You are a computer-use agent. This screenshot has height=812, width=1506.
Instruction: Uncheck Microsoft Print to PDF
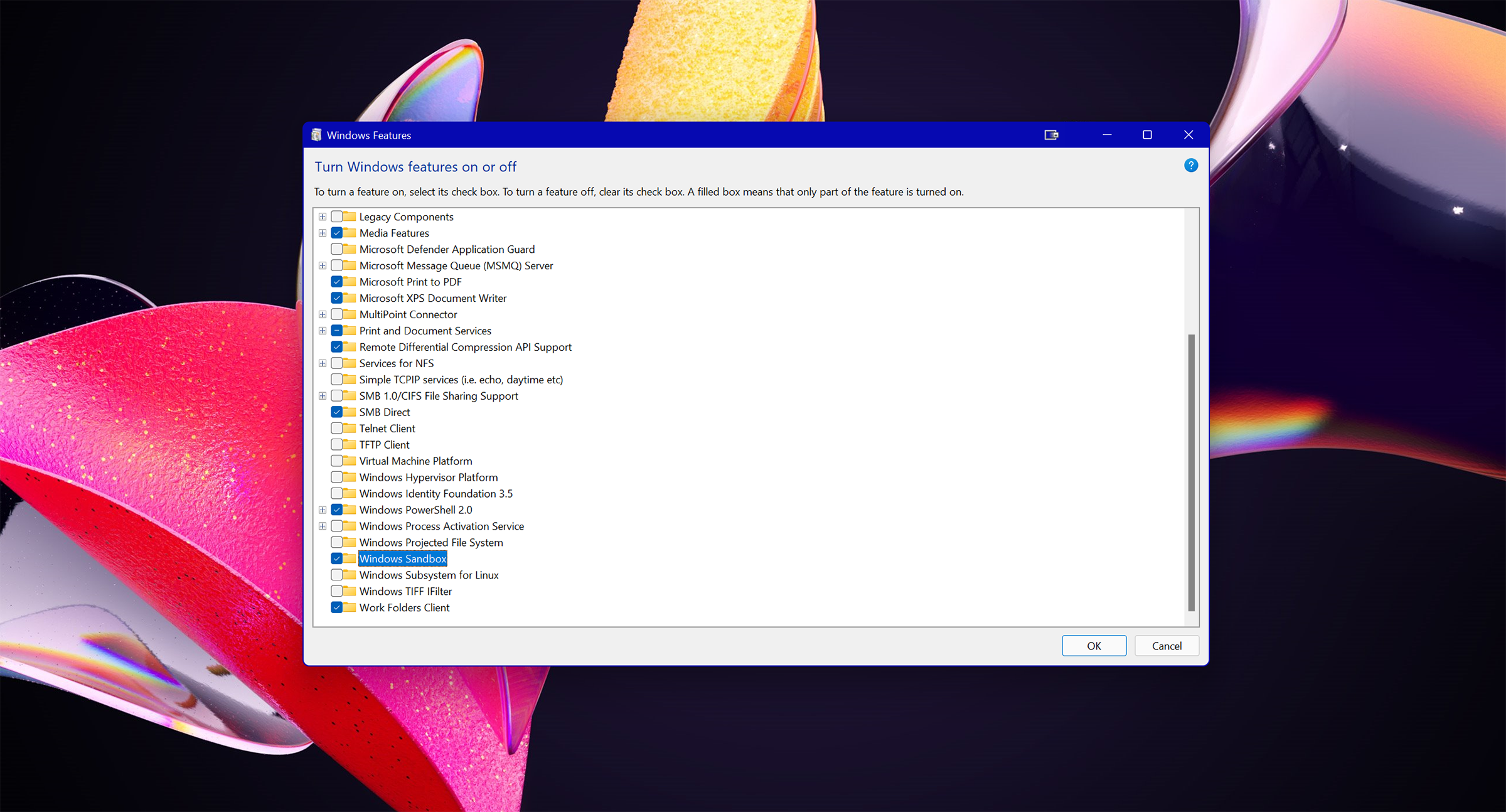pyautogui.click(x=337, y=282)
